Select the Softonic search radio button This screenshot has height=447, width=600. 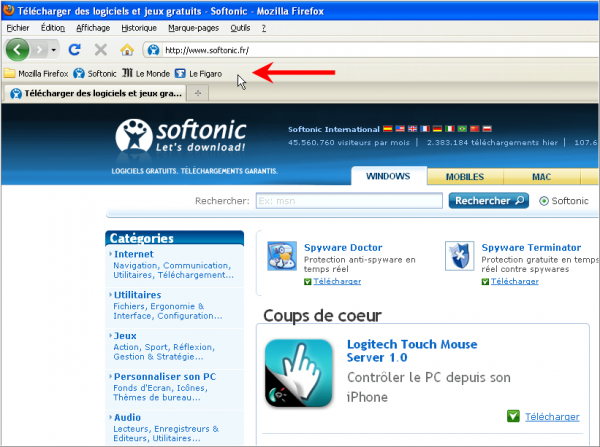point(544,201)
